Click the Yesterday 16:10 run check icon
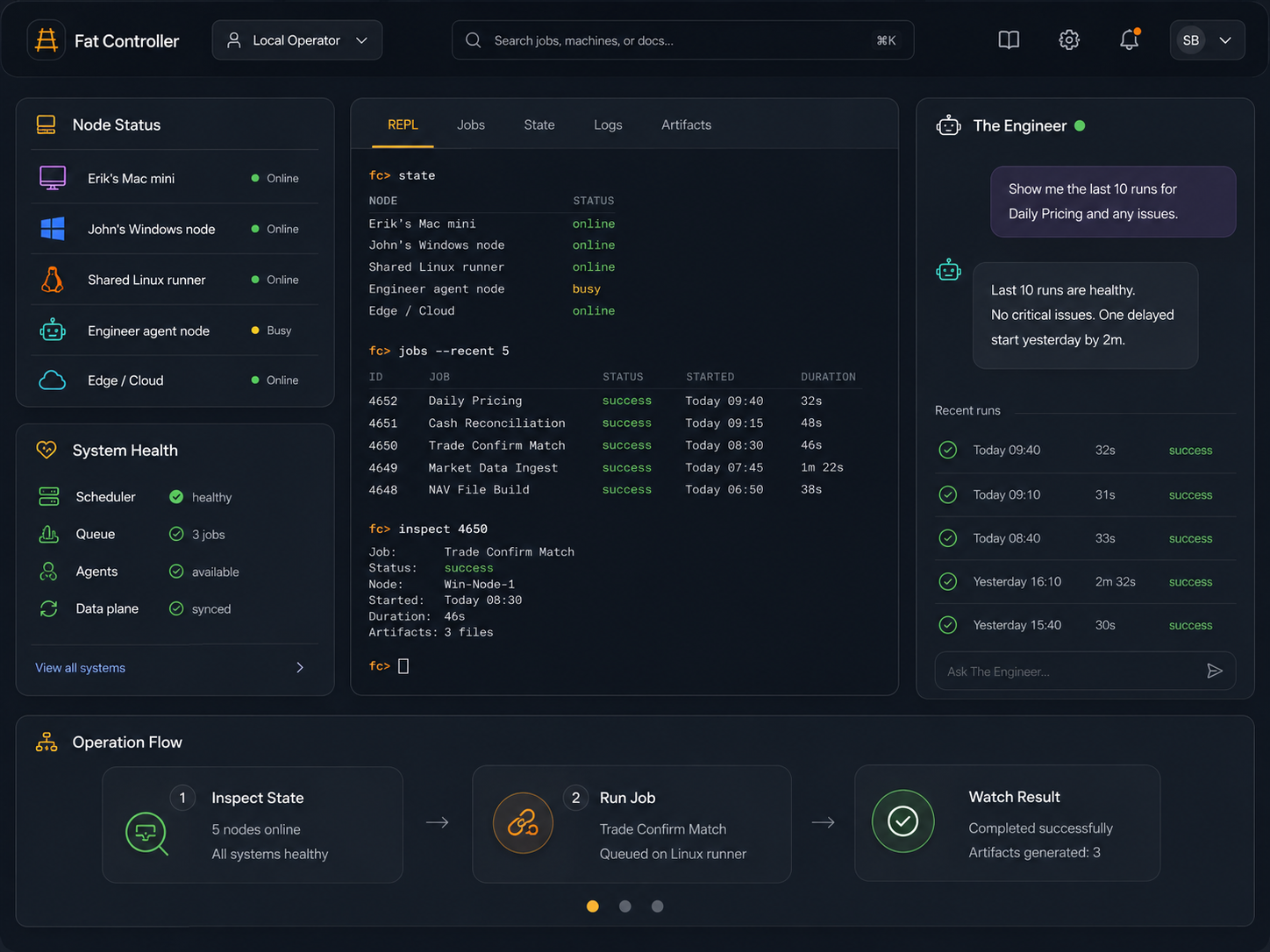Image resolution: width=1270 pixels, height=952 pixels. [x=948, y=581]
